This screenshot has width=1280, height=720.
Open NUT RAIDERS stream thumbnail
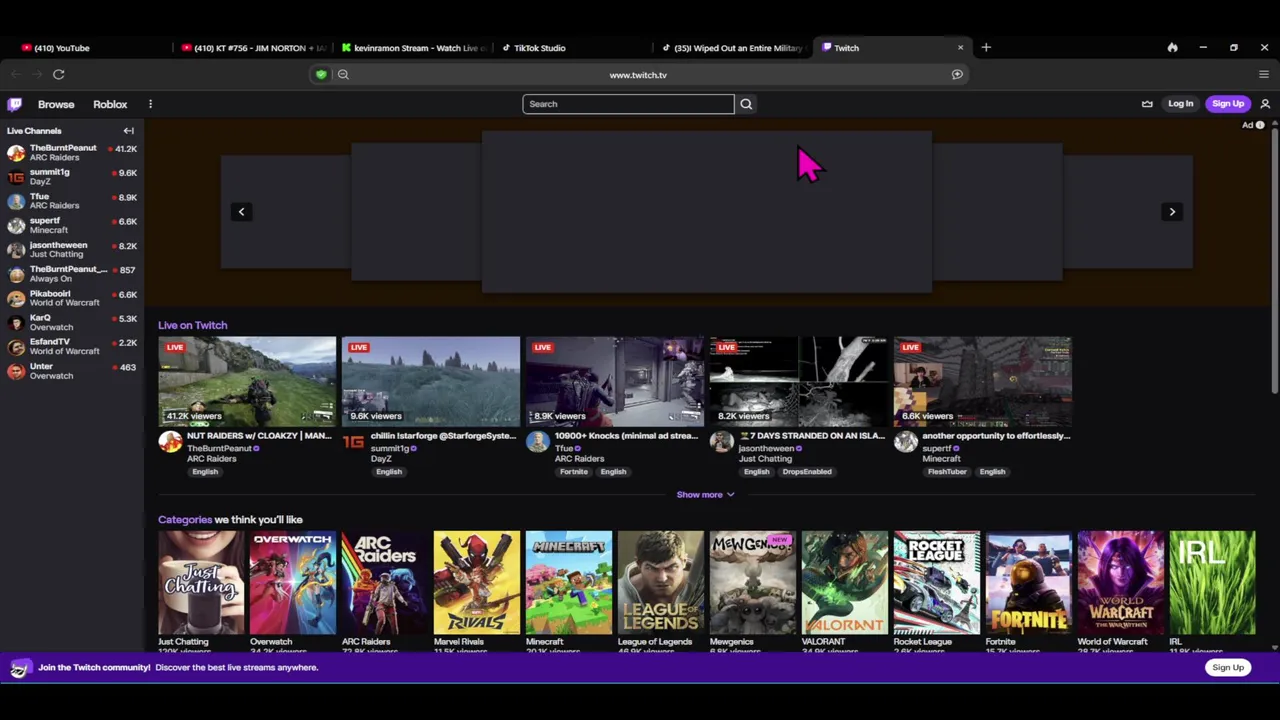point(247,382)
